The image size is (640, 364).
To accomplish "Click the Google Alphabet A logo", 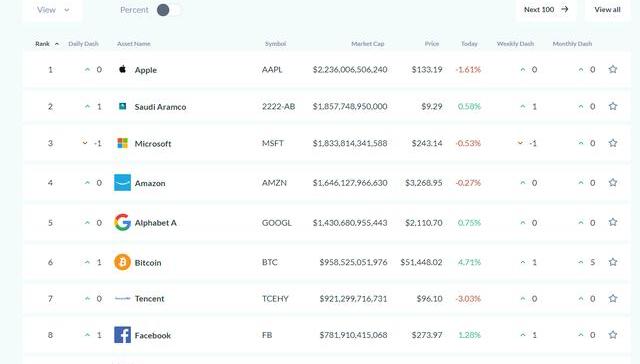I will 122,222.
